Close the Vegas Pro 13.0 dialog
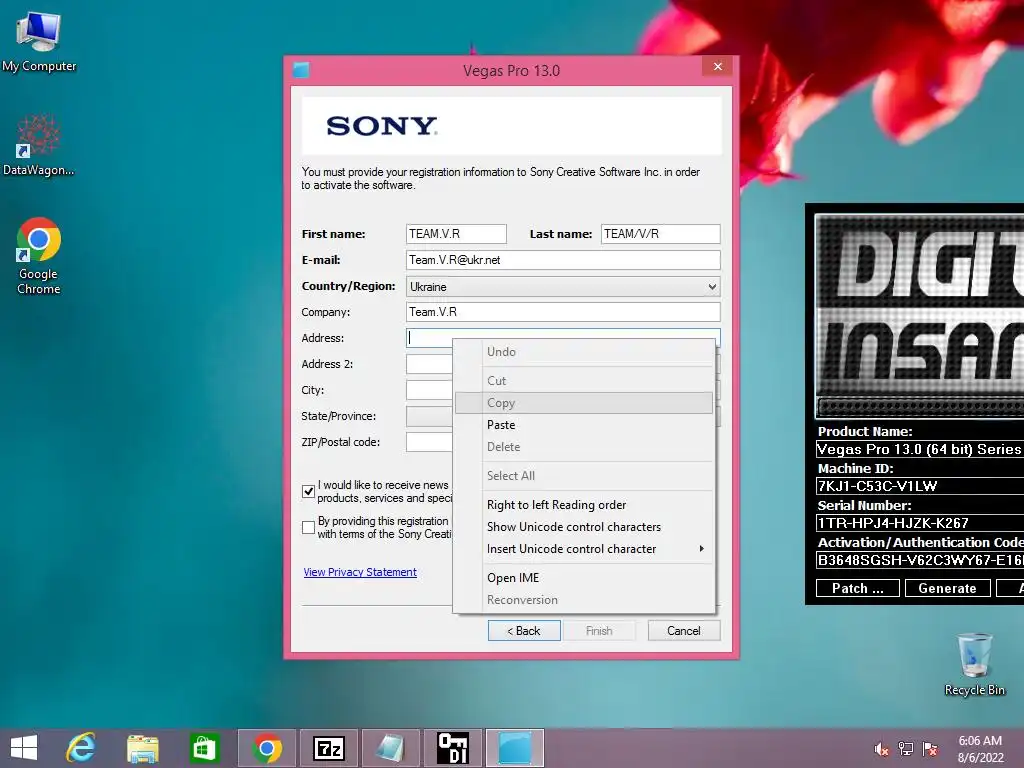1024x768 pixels. point(718,67)
